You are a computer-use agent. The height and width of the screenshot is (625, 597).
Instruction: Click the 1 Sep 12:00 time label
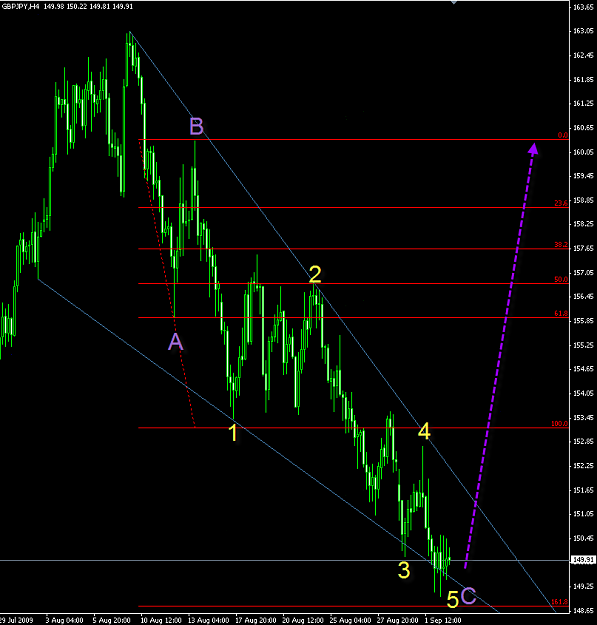(443, 620)
